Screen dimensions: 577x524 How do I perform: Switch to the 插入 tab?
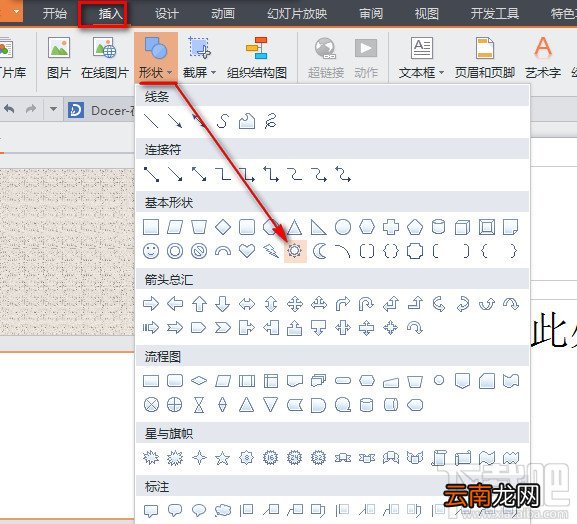[110, 14]
